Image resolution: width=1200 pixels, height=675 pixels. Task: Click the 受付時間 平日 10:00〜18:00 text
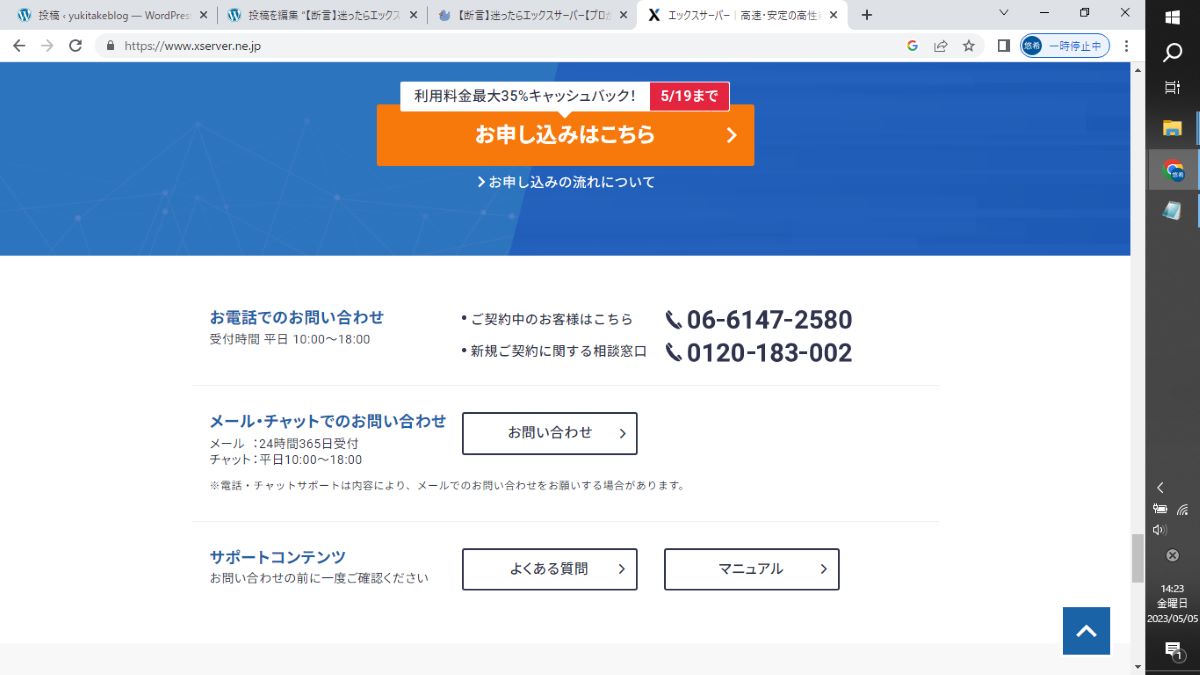pos(290,339)
